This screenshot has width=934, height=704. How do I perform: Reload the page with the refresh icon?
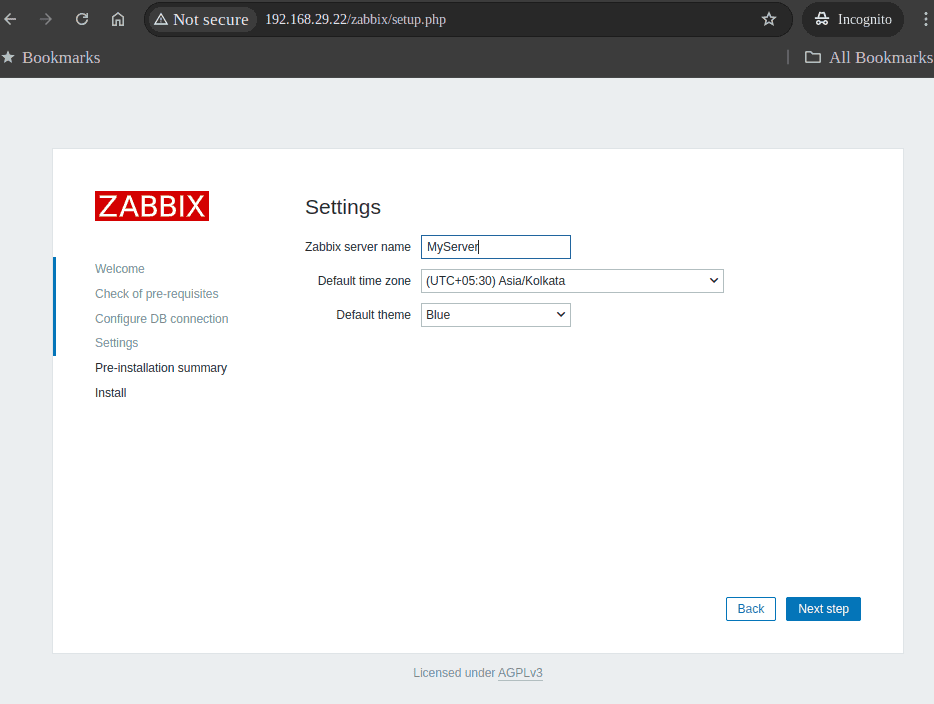pyautogui.click(x=82, y=19)
